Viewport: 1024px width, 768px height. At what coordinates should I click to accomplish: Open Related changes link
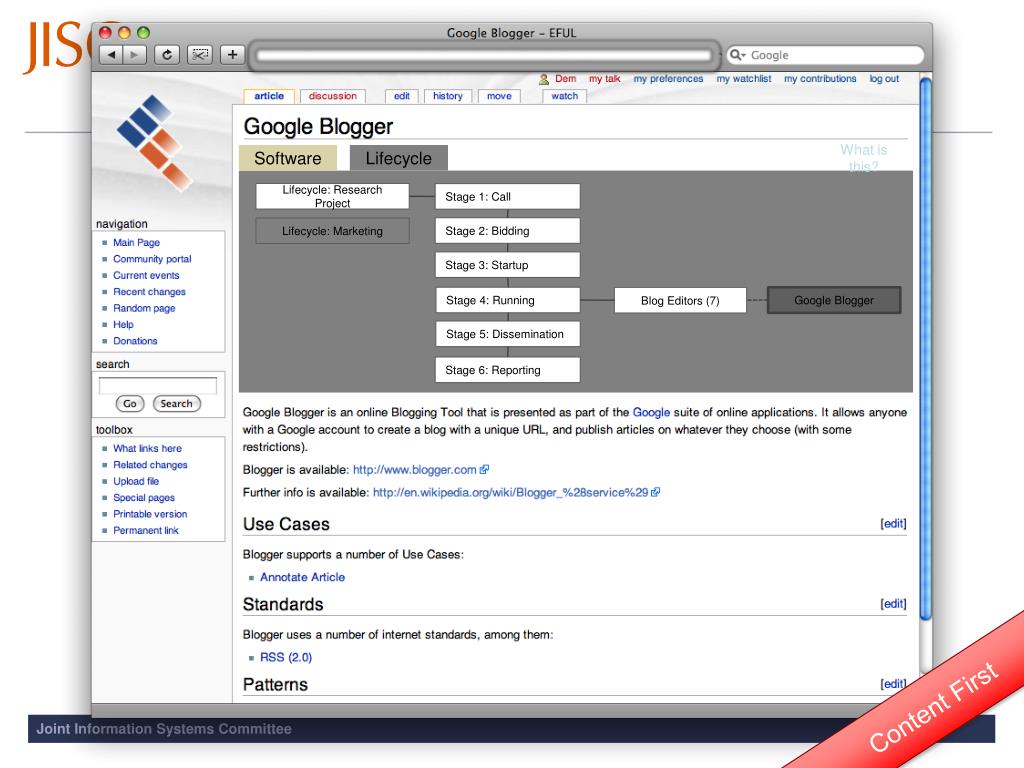point(150,464)
